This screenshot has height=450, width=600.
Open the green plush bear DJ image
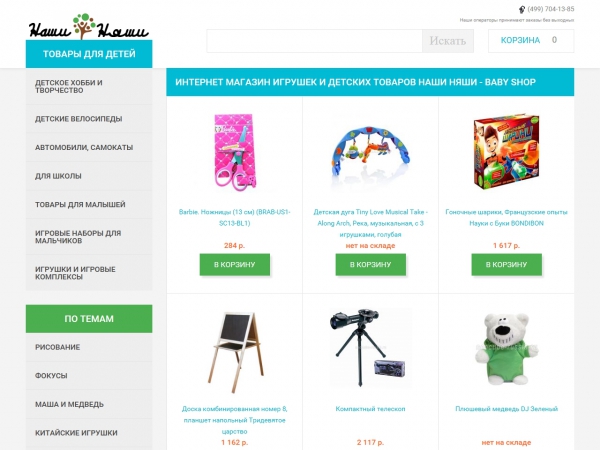pyautogui.click(x=506, y=348)
